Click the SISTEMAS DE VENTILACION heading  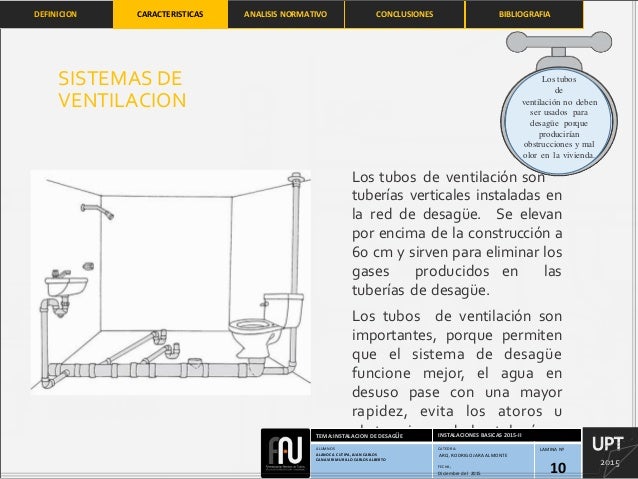coord(122,89)
